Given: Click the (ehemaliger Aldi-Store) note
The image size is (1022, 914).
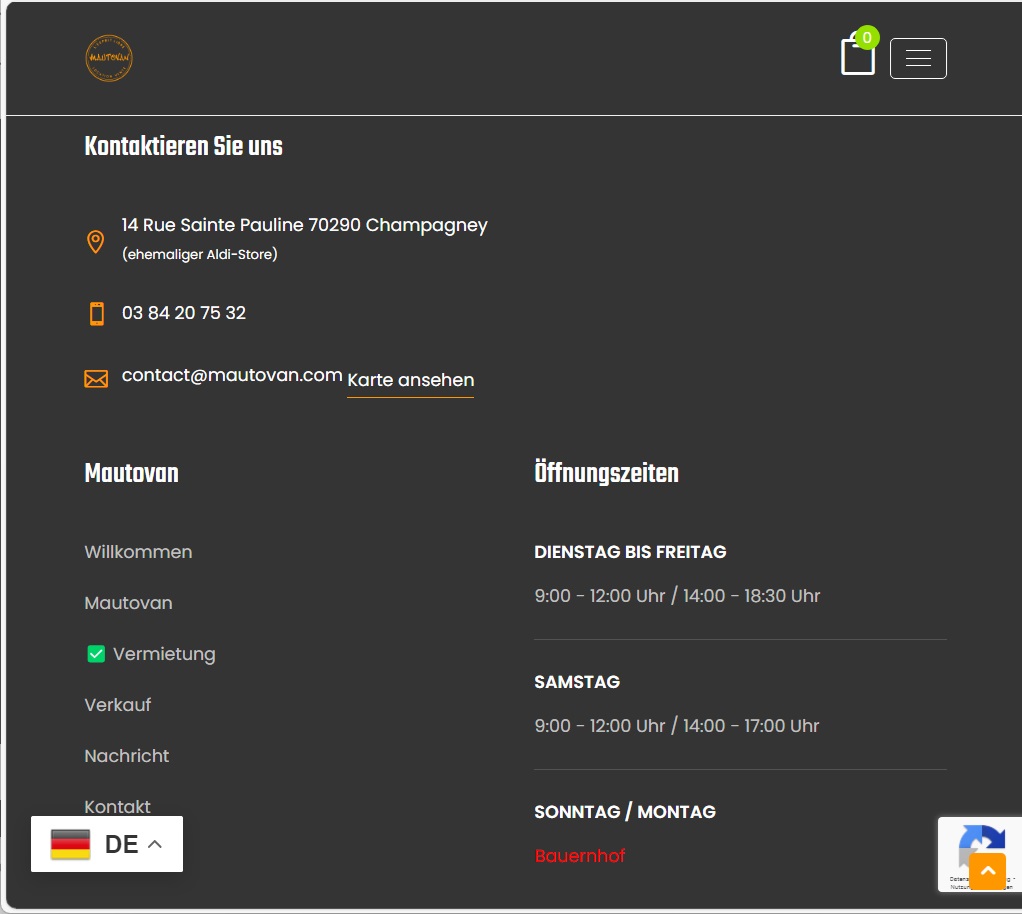Looking at the screenshot, I should pos(200,254).
